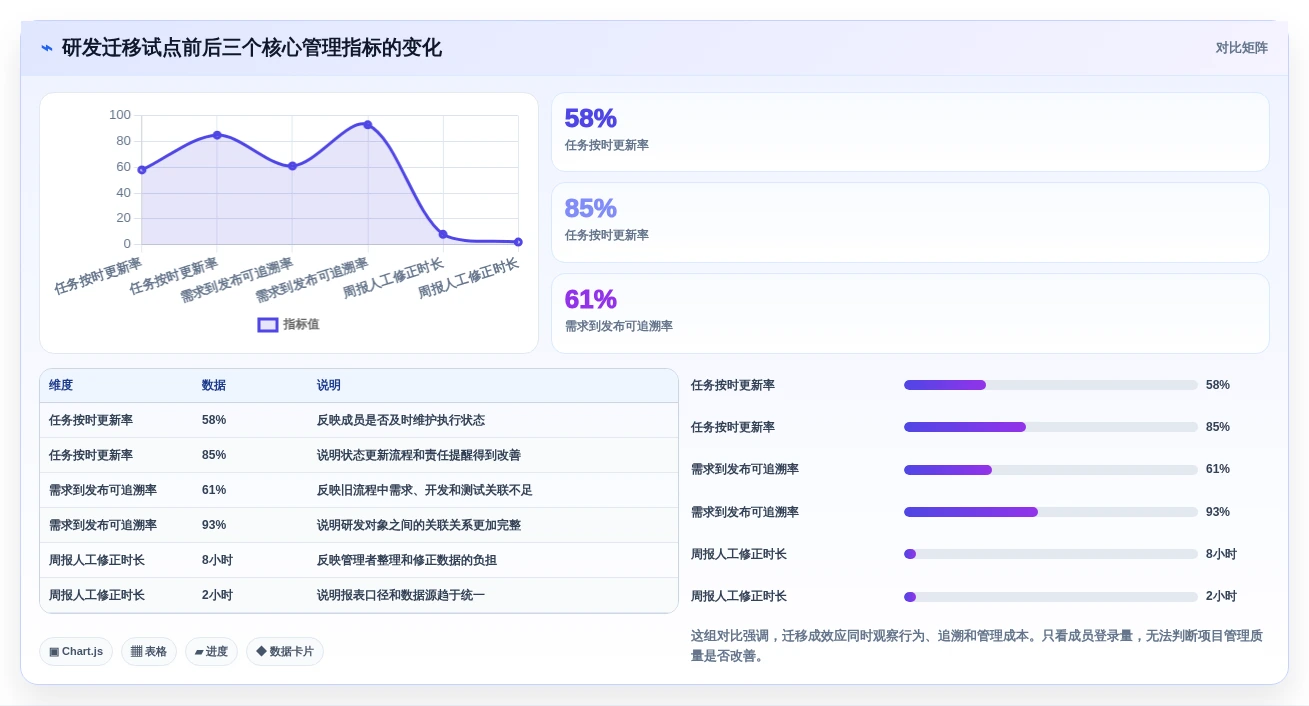Screen dimensions: 1309x706
Task: Click the chart's peak data point near 93
Action: point(368,124)
